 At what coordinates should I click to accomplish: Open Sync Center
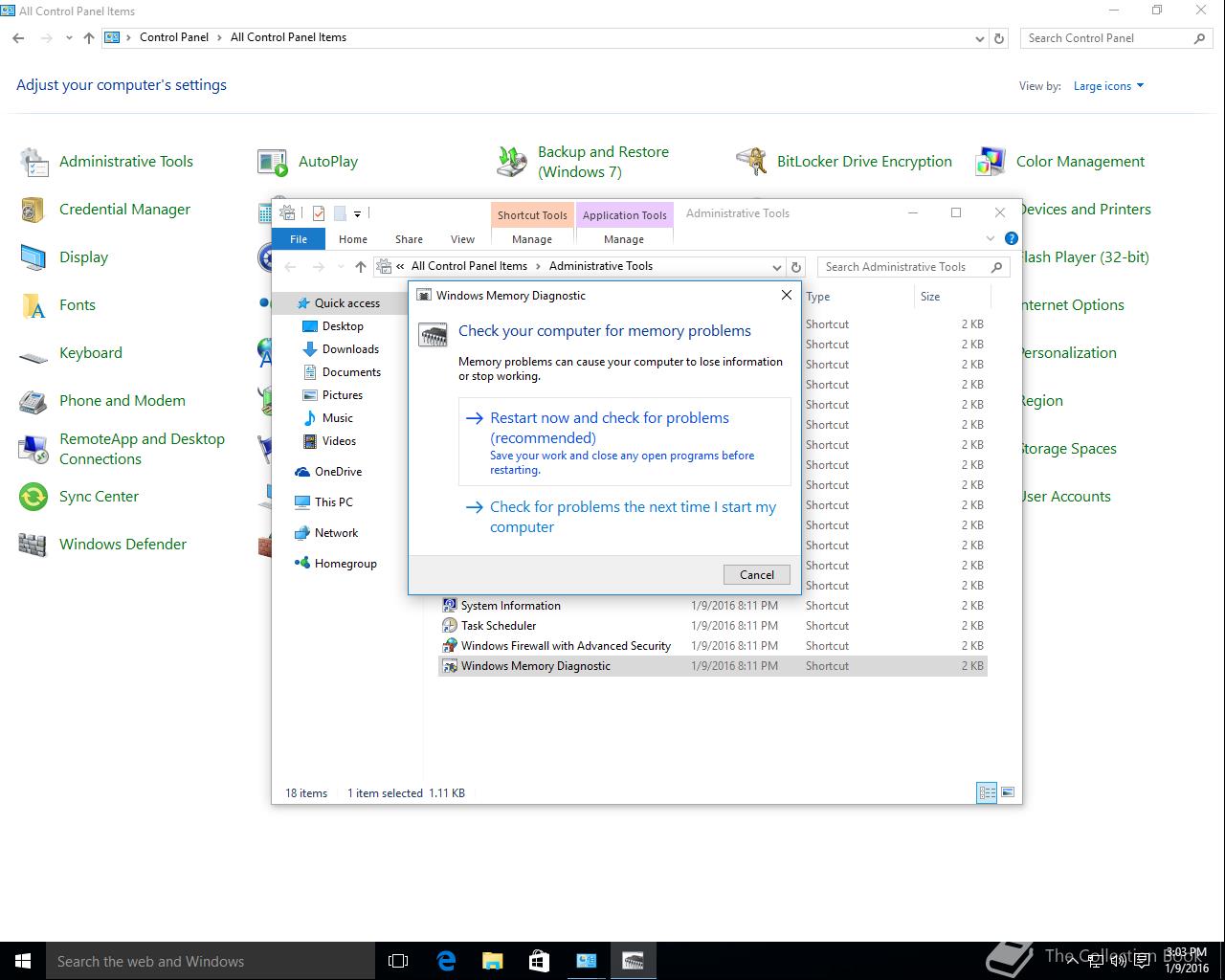78,497
